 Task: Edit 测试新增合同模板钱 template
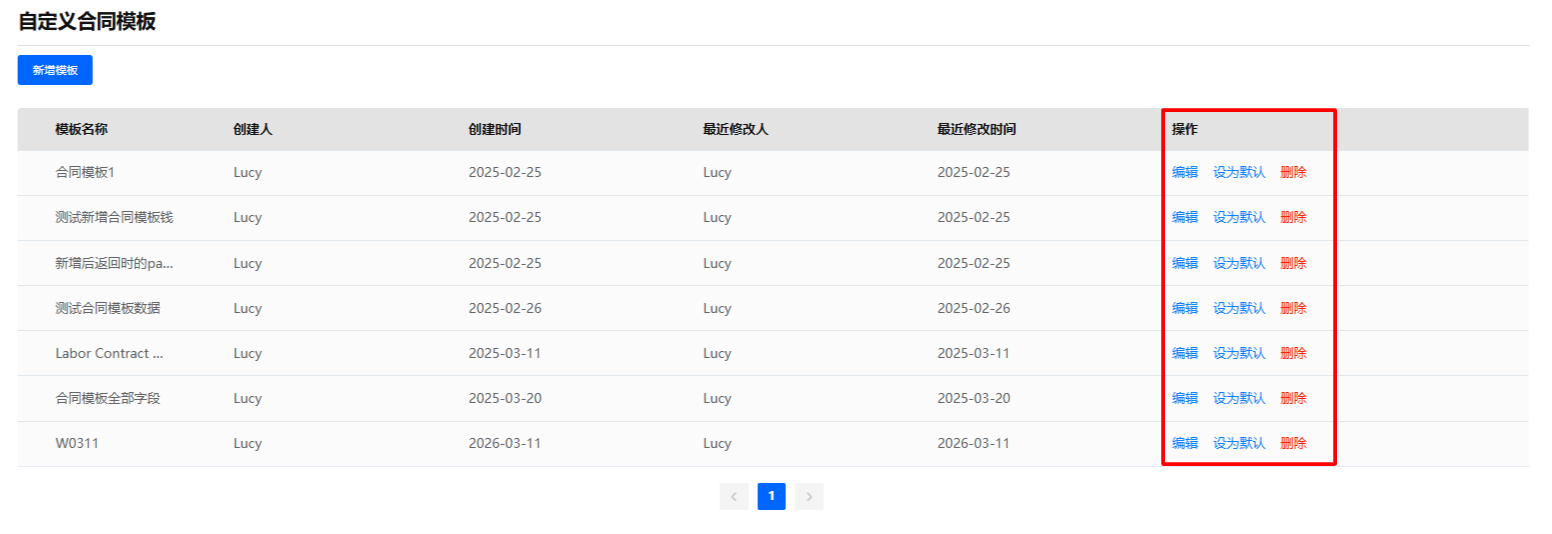point(1185,217)
